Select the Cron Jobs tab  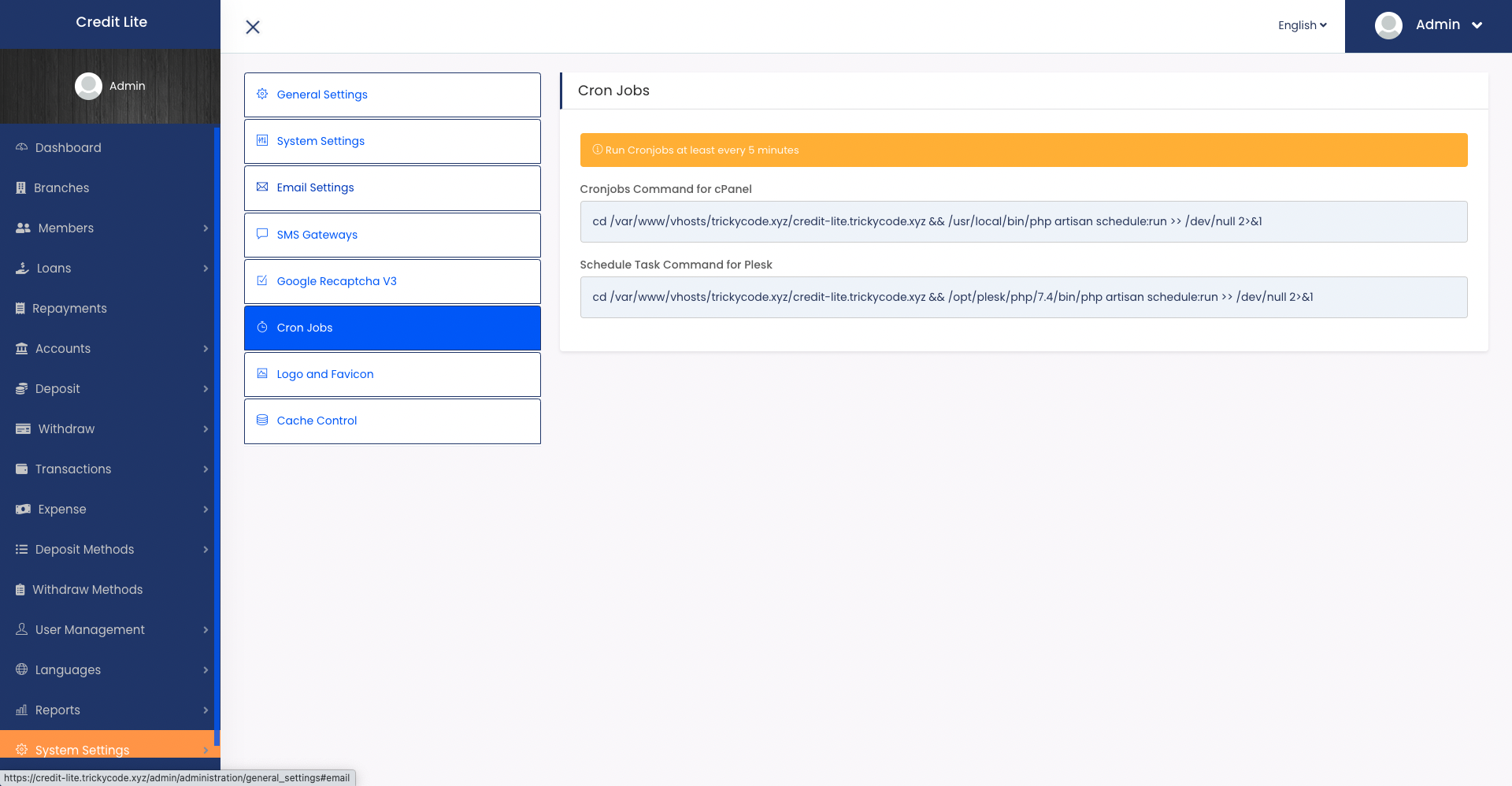[x=392, y=328]
